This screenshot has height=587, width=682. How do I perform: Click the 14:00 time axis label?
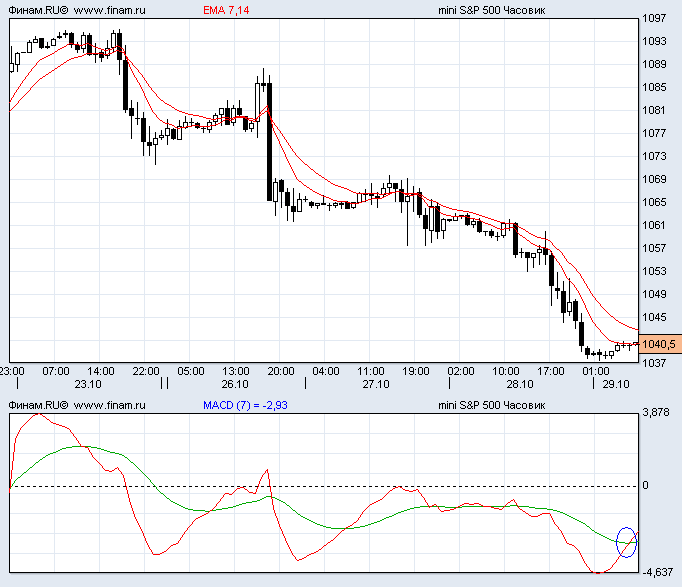pos(100,371)
